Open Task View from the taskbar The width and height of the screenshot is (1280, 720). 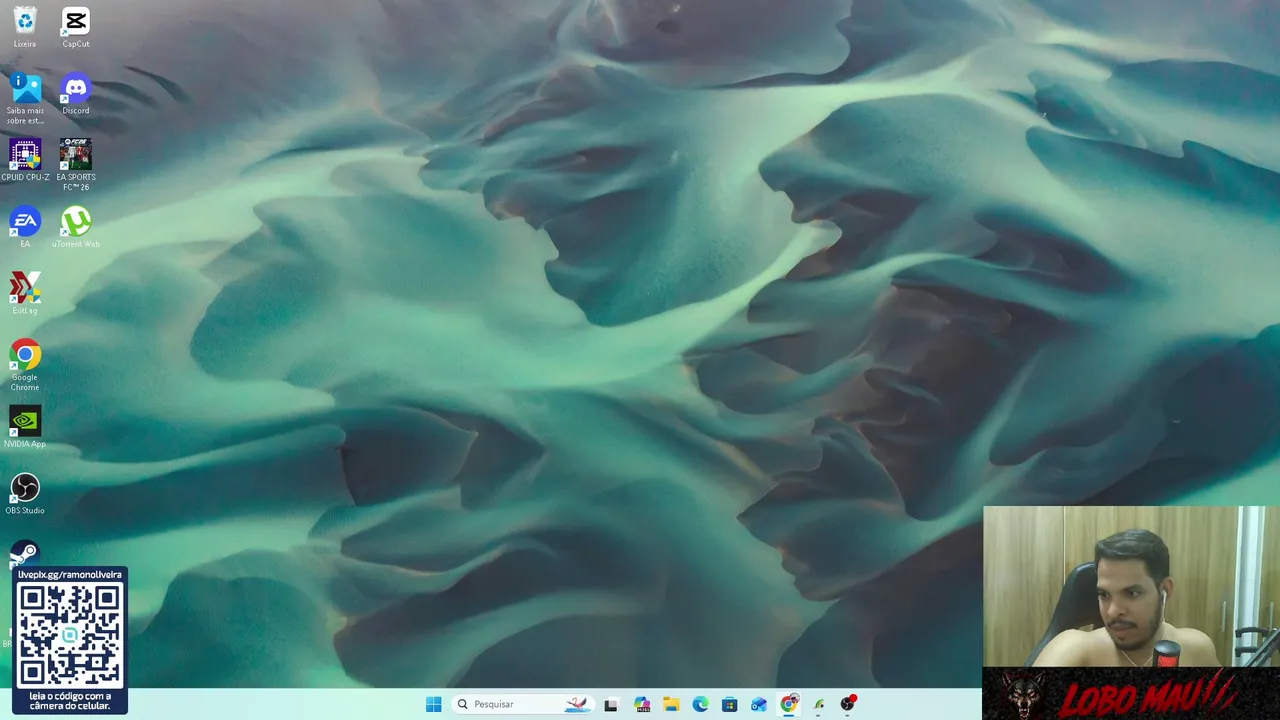[x=611, y=704]
